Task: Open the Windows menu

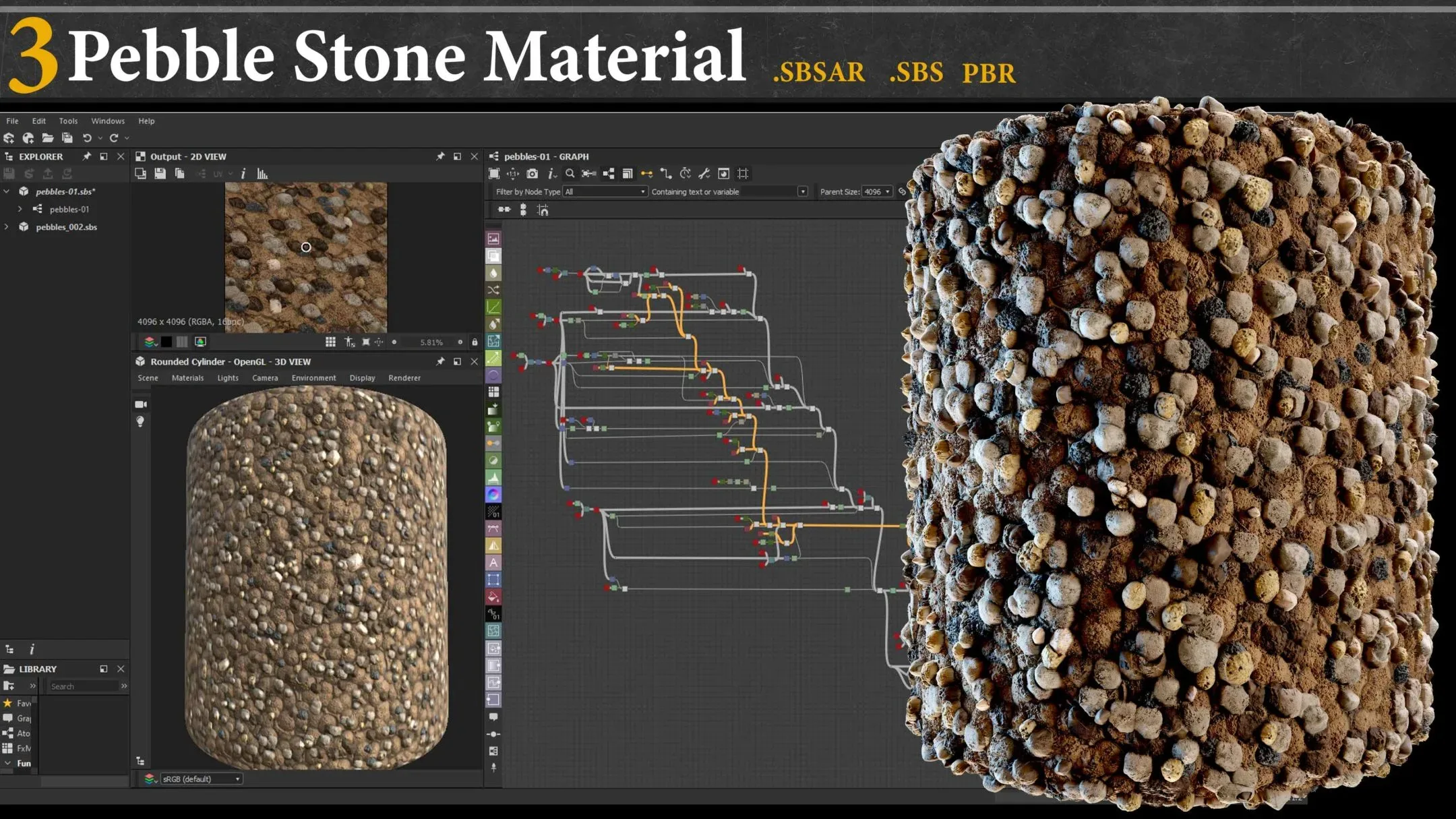Action: coord(108,121)
